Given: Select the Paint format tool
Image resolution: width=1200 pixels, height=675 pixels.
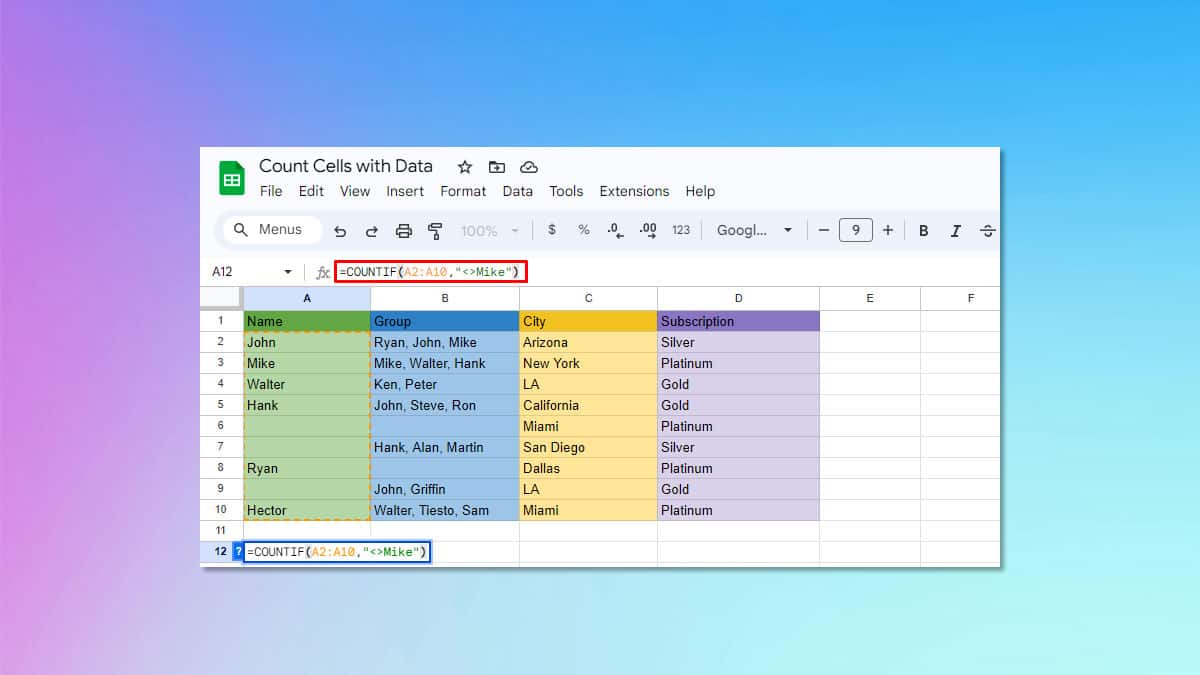Looking at the screenshot, I should pos(435,230).
